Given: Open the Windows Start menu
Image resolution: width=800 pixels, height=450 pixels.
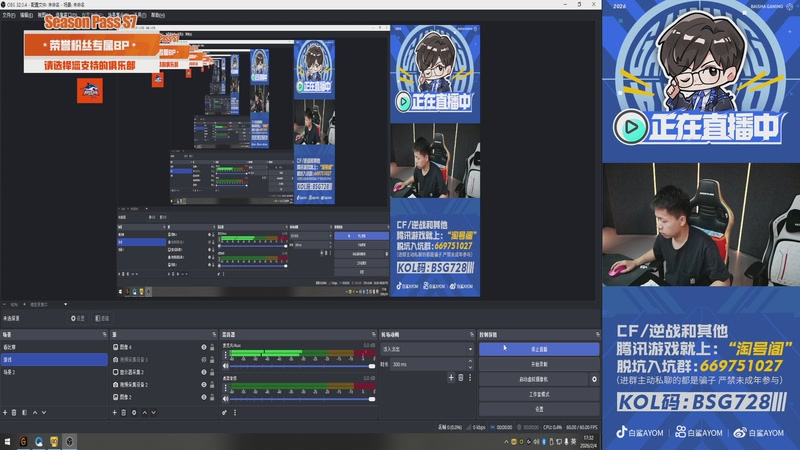Looking at the screenshot, I should click(x=7, y=441).
